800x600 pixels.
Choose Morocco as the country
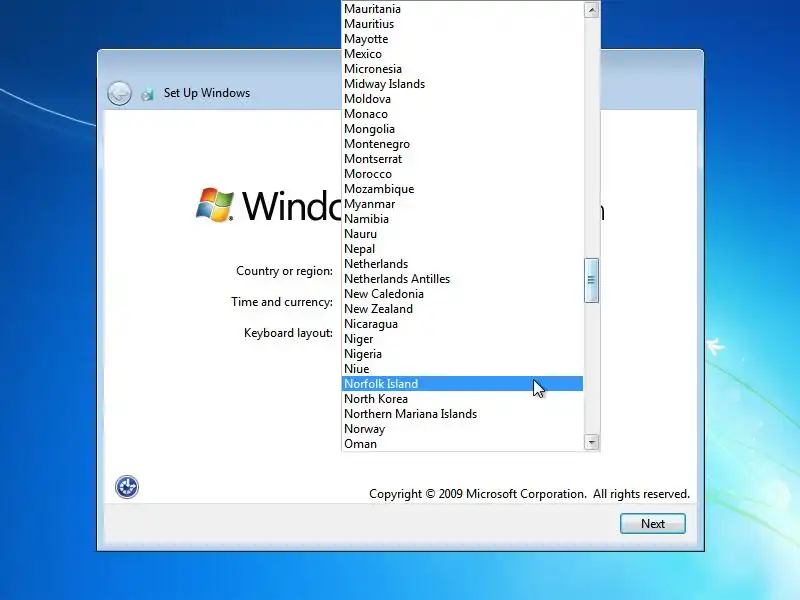coord(462,174)
